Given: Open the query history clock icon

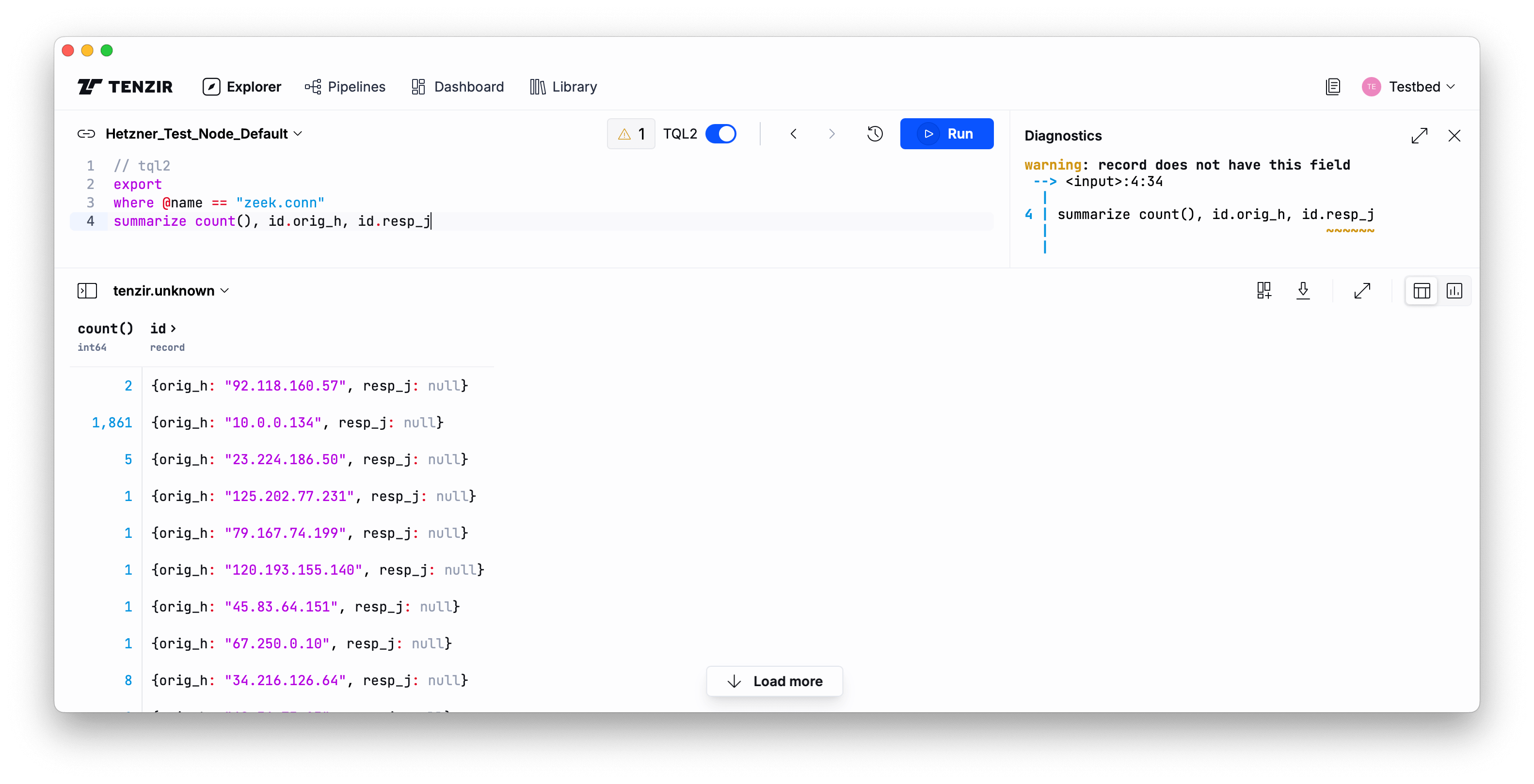Looking at the screenshot, I should coord(875,134).
